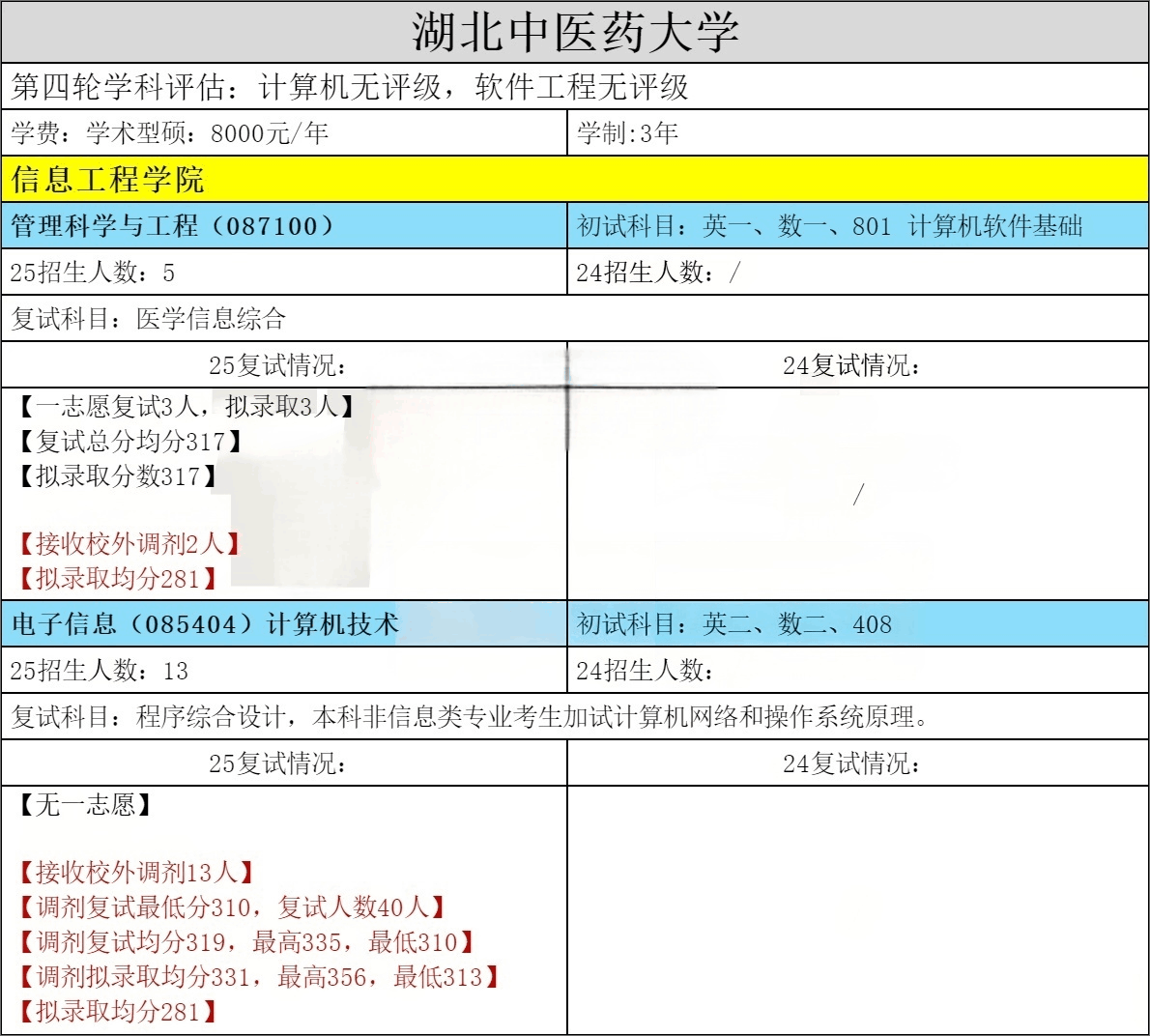
Task: Click the yellow 信息工程学院 section bar
Action: pyautogui.click(x=108, y=180)
